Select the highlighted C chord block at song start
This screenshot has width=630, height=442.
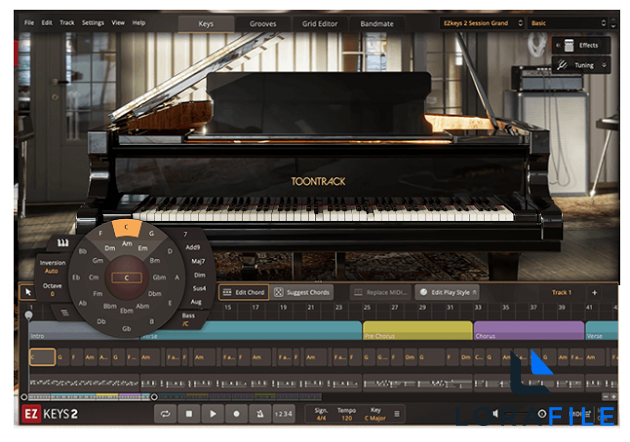click(x=42, y=357)
